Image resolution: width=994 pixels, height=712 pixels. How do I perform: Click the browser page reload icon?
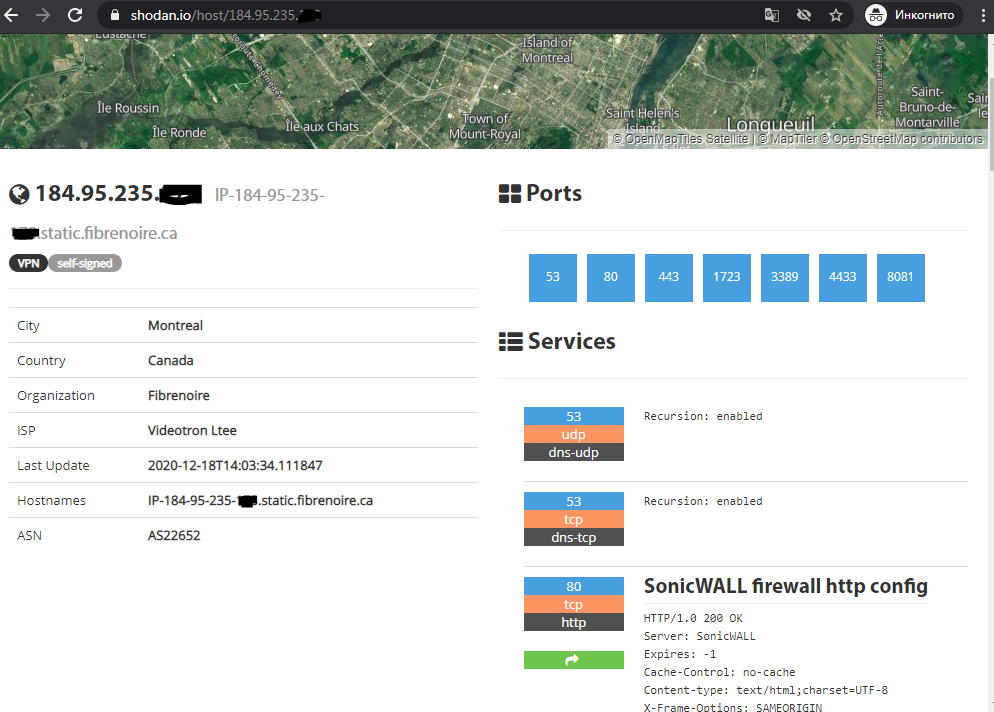[x=74, y=15]
